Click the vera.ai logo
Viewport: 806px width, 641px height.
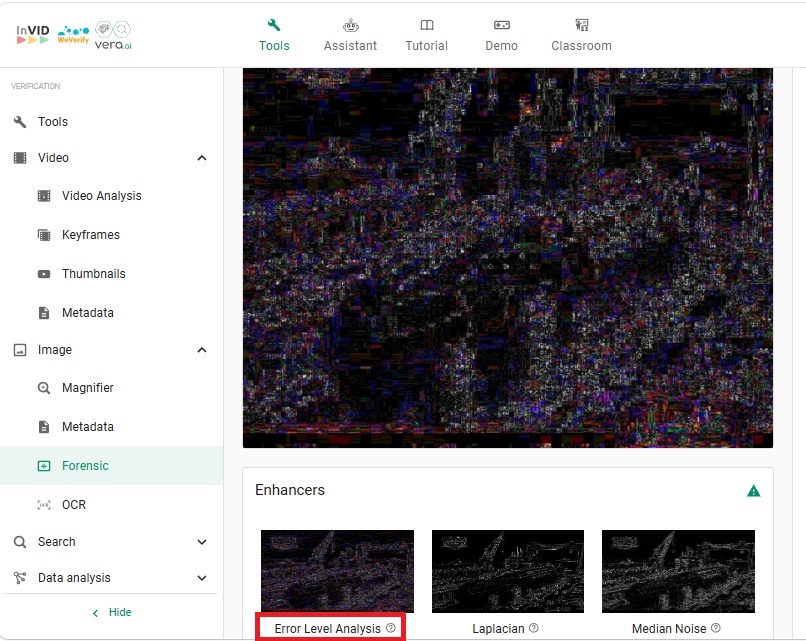[x=113, y=35]
